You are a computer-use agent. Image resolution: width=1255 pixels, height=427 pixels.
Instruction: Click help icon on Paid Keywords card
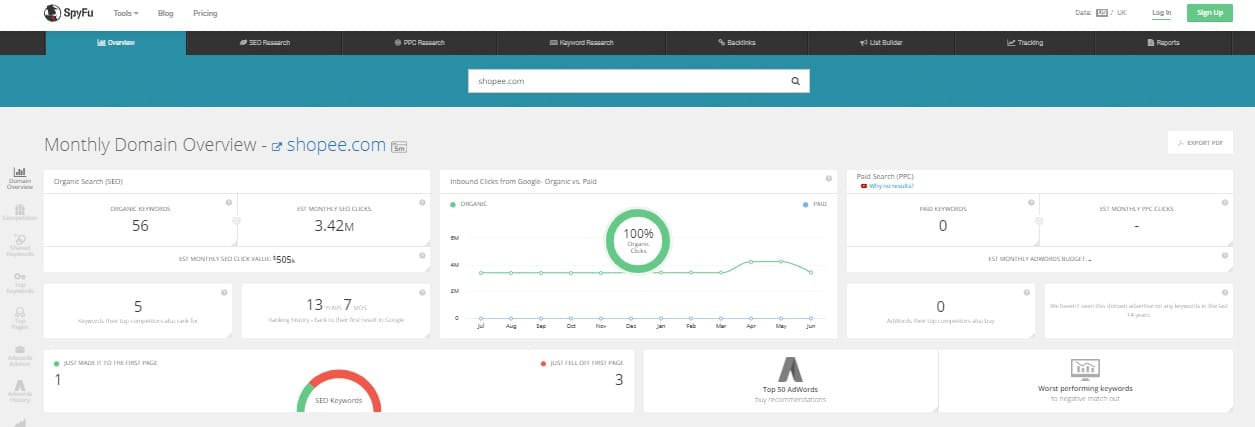[1030, 202]
